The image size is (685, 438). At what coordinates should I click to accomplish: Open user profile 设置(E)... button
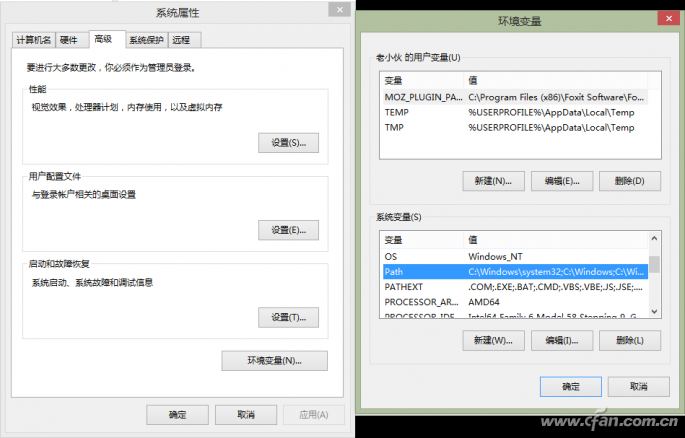tap(288, 230)
